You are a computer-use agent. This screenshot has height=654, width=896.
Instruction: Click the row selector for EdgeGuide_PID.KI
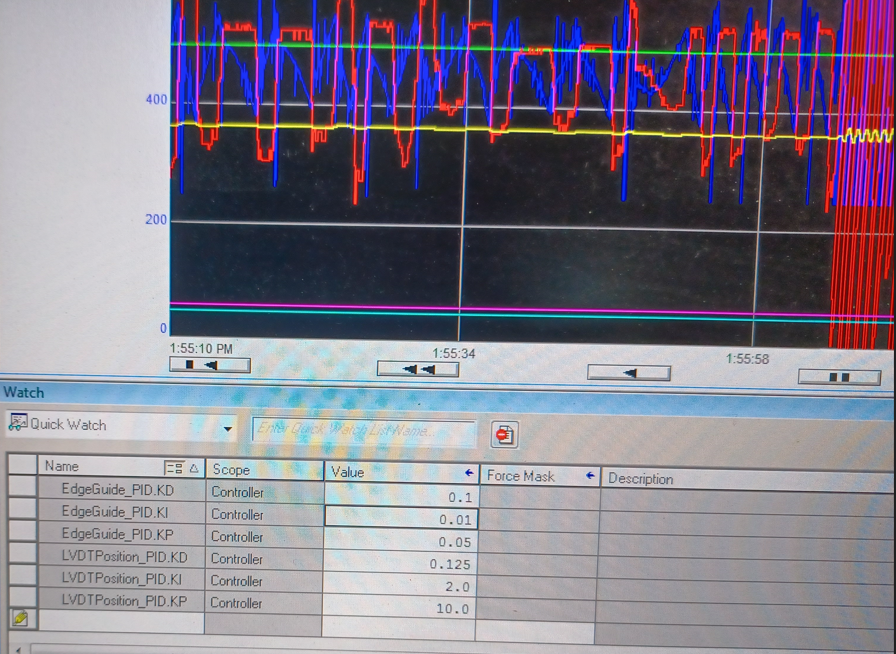click(x=22, y=509)
